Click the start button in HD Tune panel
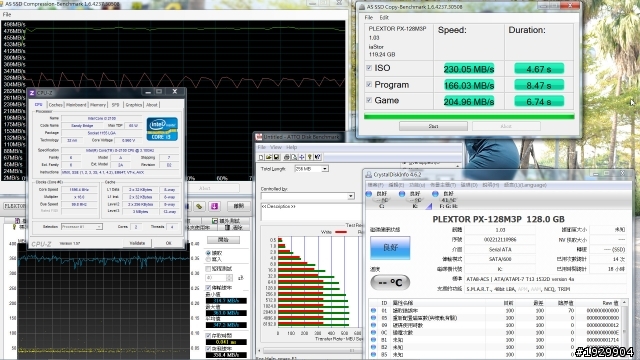The height and width of the screenshot is (360, 640). pos(223,240)
